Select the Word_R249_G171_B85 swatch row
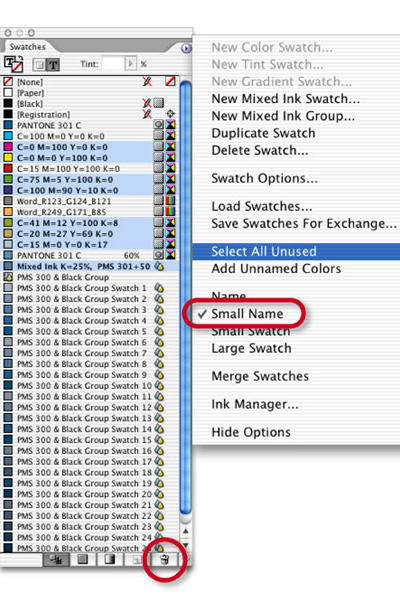 point(90,211)
